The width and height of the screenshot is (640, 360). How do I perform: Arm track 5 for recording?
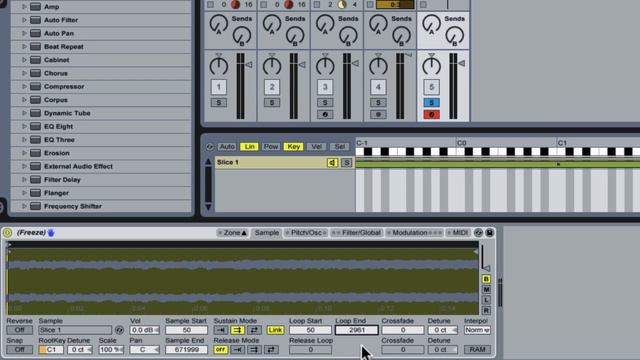point(431,115)
